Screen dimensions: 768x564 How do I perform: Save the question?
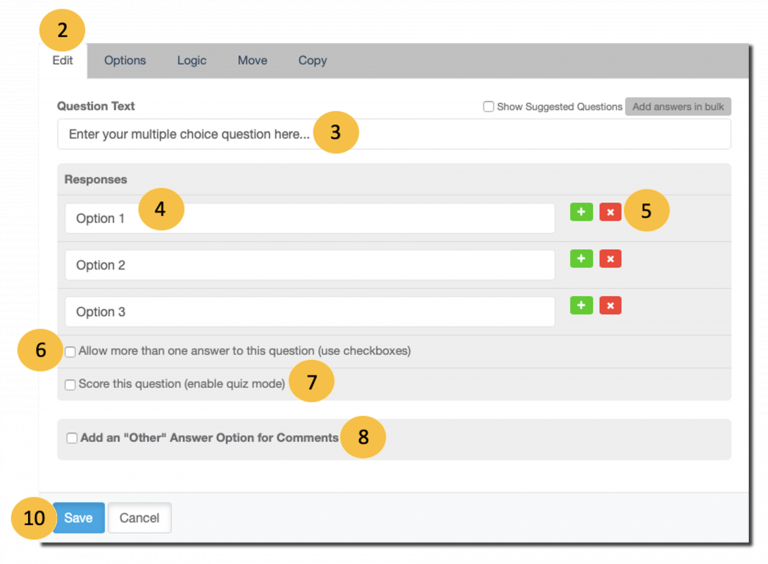coord(78,517)
